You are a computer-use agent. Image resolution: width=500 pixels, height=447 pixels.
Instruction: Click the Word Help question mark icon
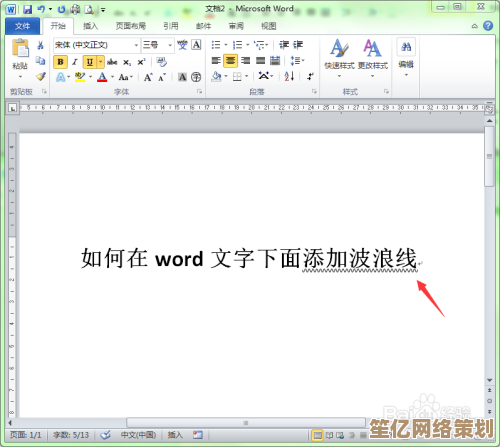coord(488,26)
